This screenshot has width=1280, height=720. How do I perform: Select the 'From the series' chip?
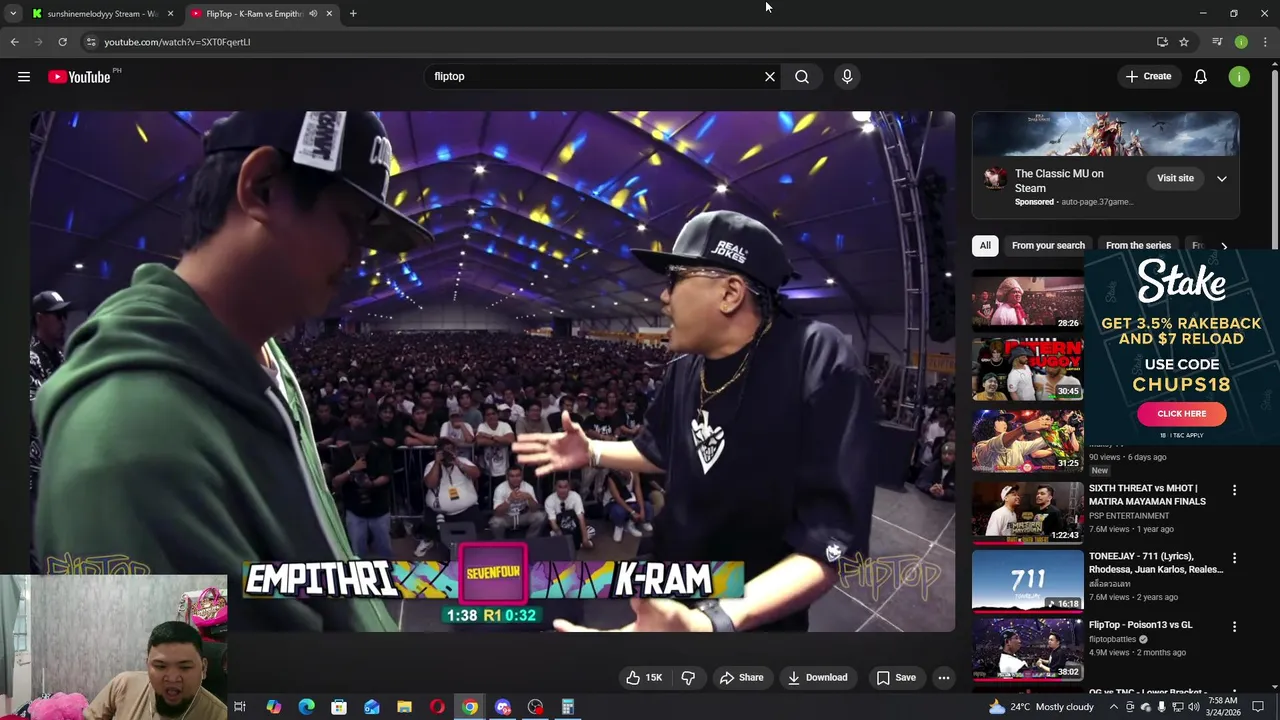click(1138, 246)
